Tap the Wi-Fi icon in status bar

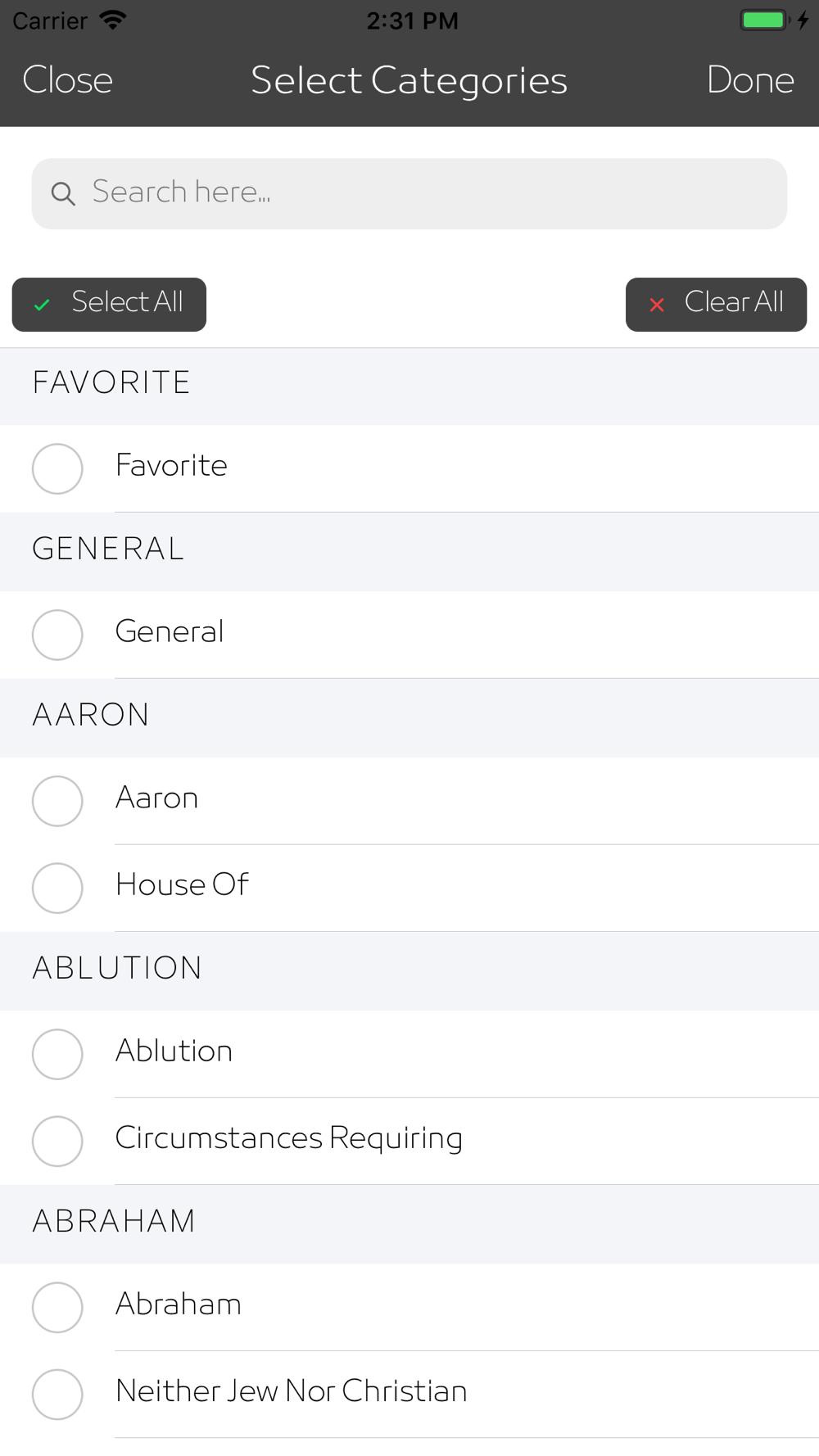(x=112, y=20)
